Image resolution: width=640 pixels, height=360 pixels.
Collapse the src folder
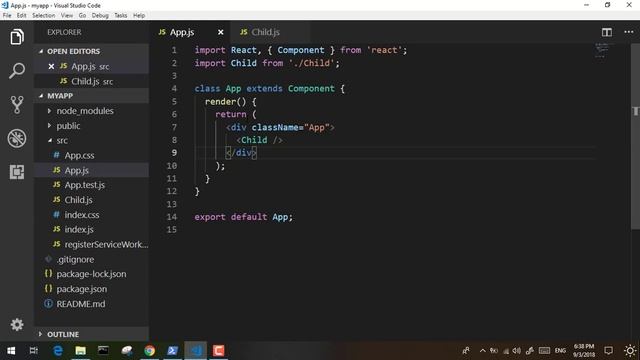91,140
